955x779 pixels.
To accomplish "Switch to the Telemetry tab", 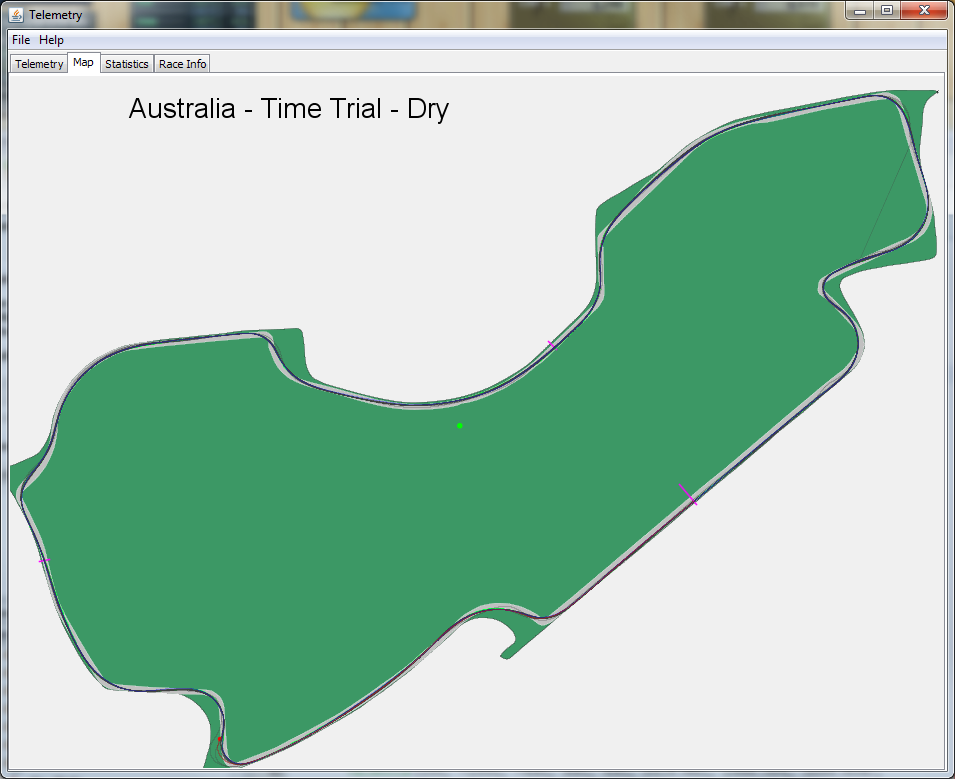I will pos(39,64).
